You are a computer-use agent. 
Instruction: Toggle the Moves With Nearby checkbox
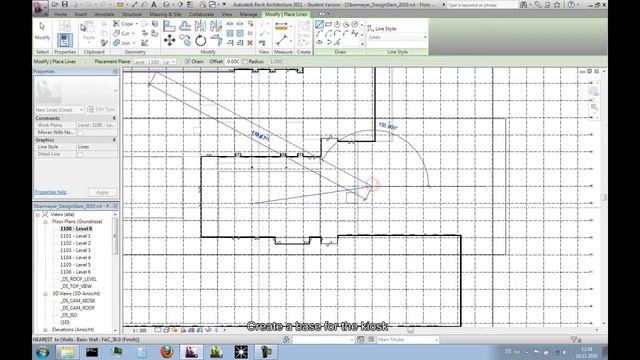(80, 133)
